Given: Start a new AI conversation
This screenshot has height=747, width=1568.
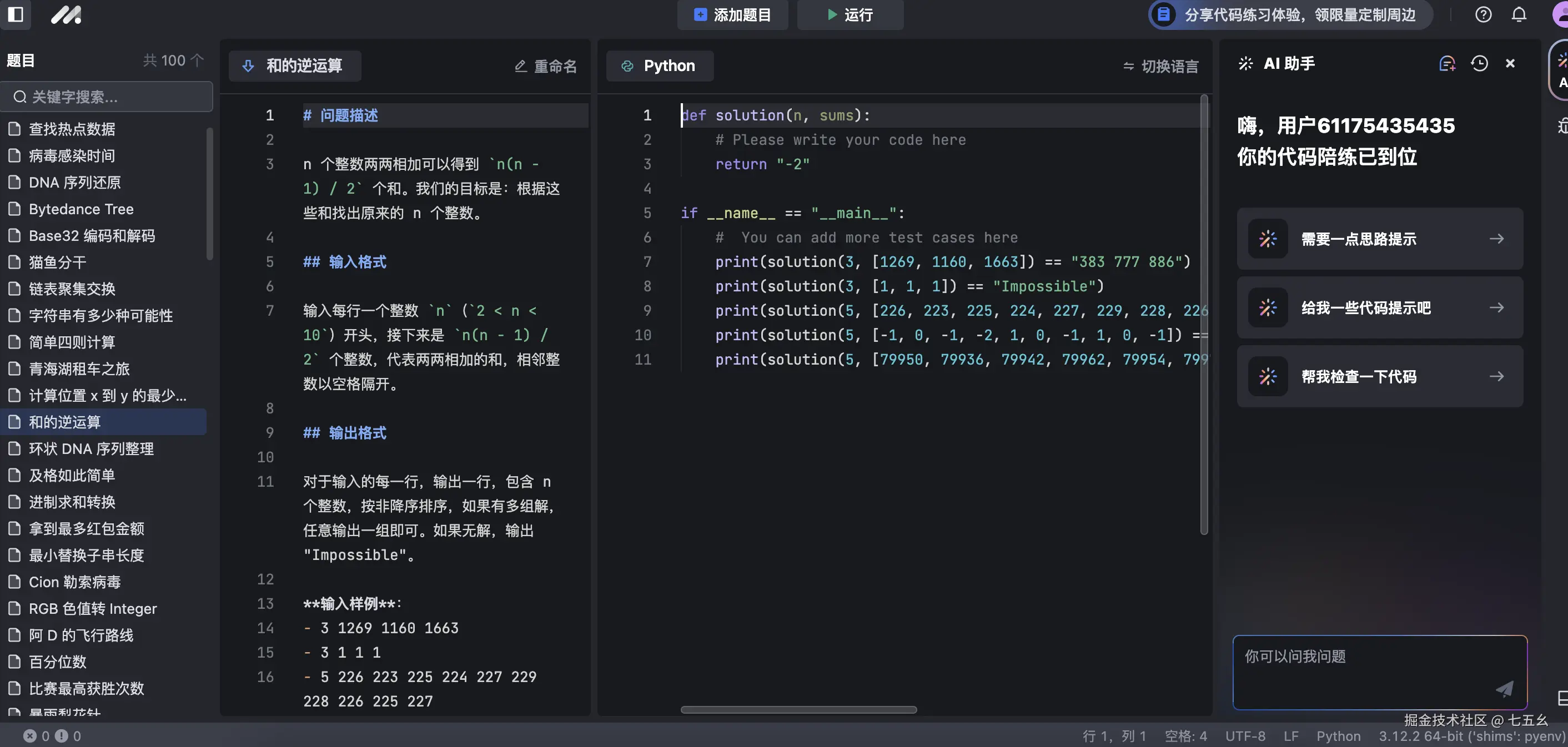Looking at the screenshot, I should (x=1448, y=63).
